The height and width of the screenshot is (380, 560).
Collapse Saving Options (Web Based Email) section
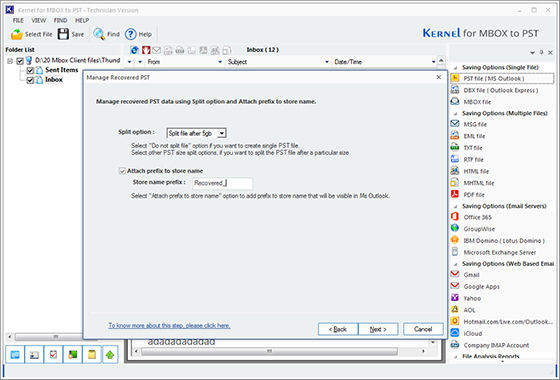455,264
